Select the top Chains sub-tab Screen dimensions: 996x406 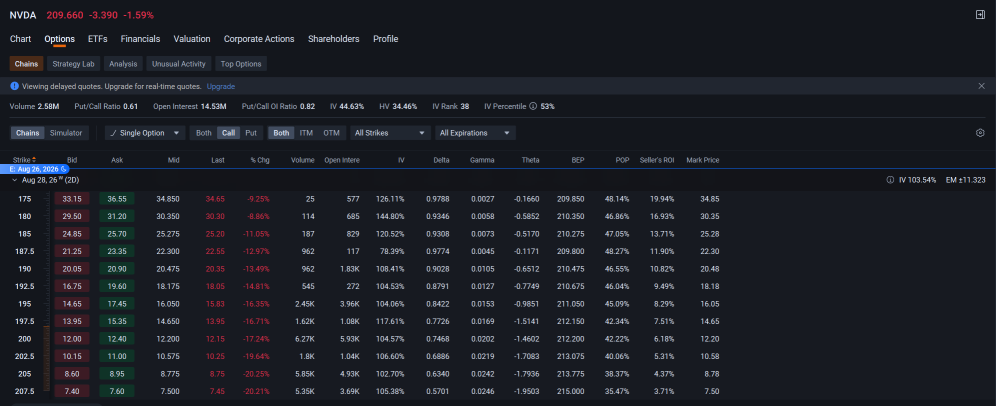click(26, 64)
